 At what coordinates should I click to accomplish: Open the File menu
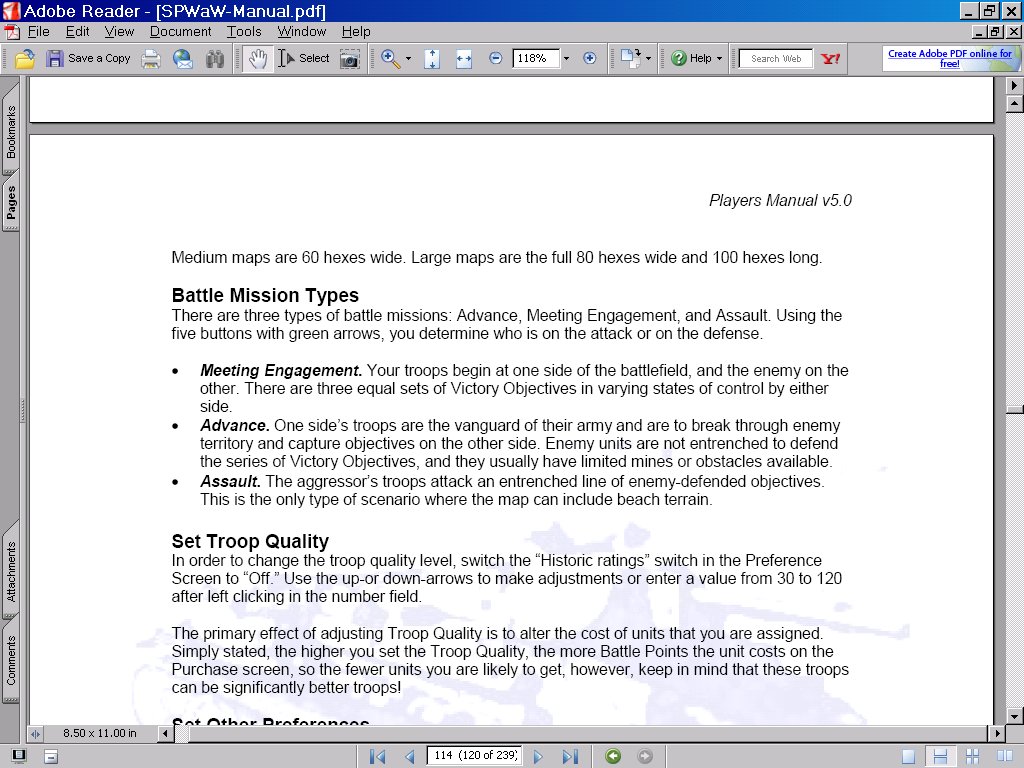tap(38, 31)
